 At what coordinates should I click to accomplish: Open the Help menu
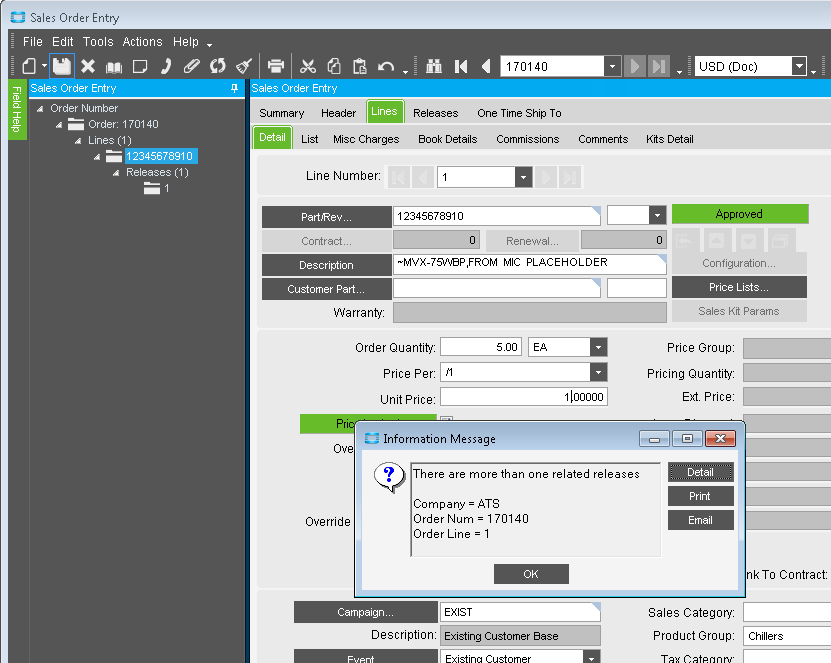(185, 42)
